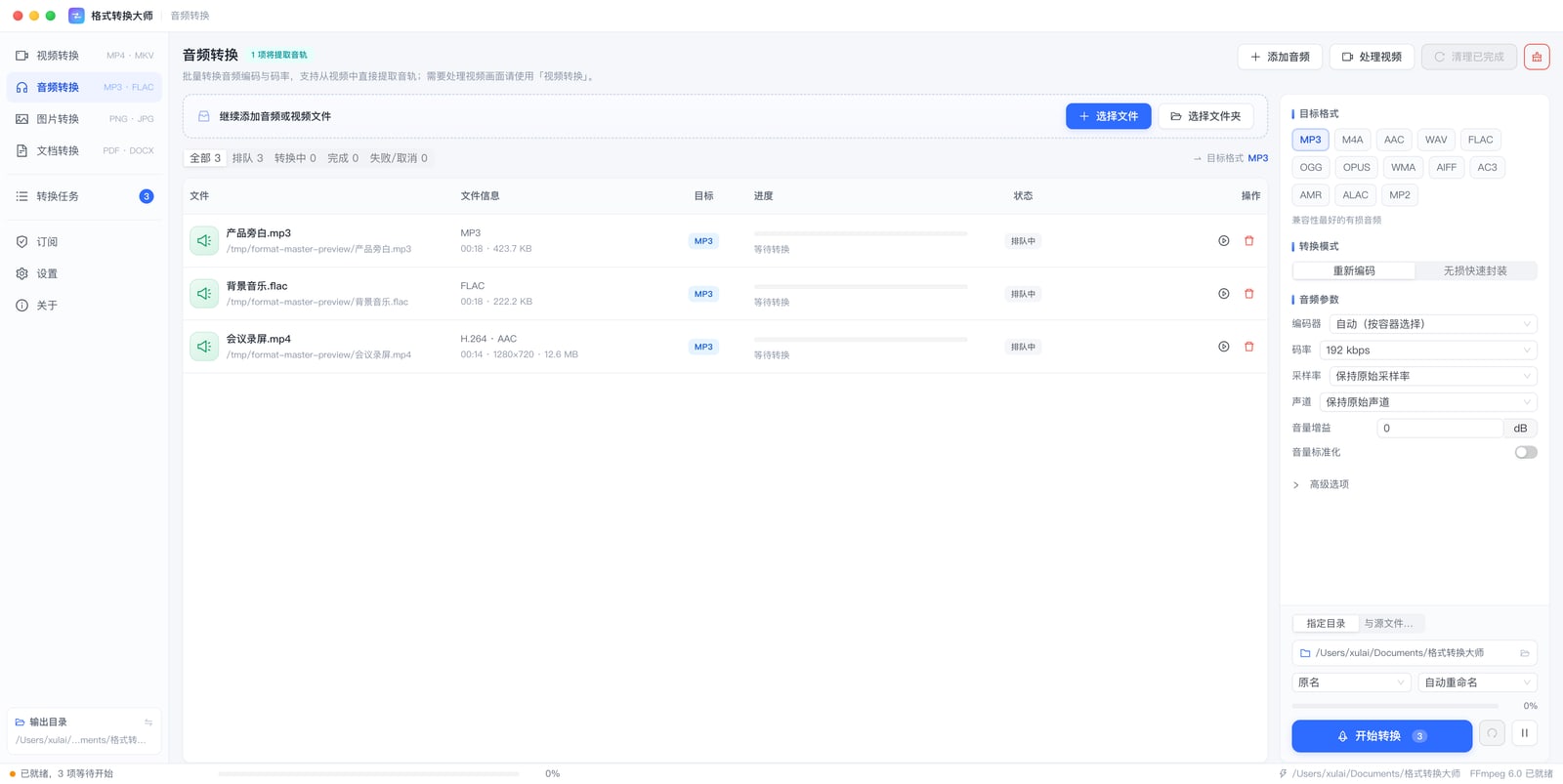Viewport: 1563px width, 784px height.
Task: Click MP3 target badge of 产品旁白.mp3
Action: (x=703, y=241)
